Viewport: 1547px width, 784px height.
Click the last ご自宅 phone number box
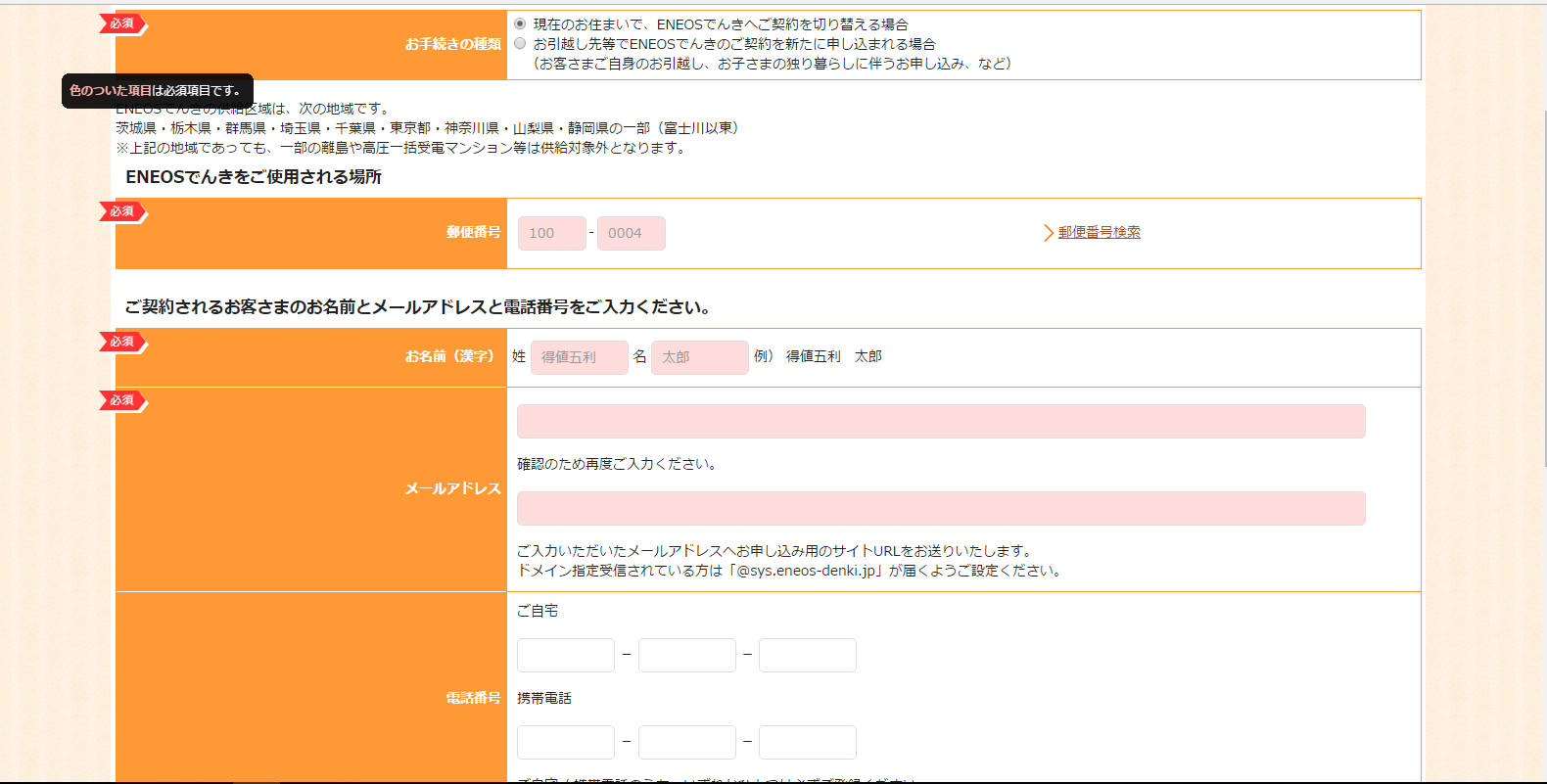pyautogui.click(x=808, y=655)
